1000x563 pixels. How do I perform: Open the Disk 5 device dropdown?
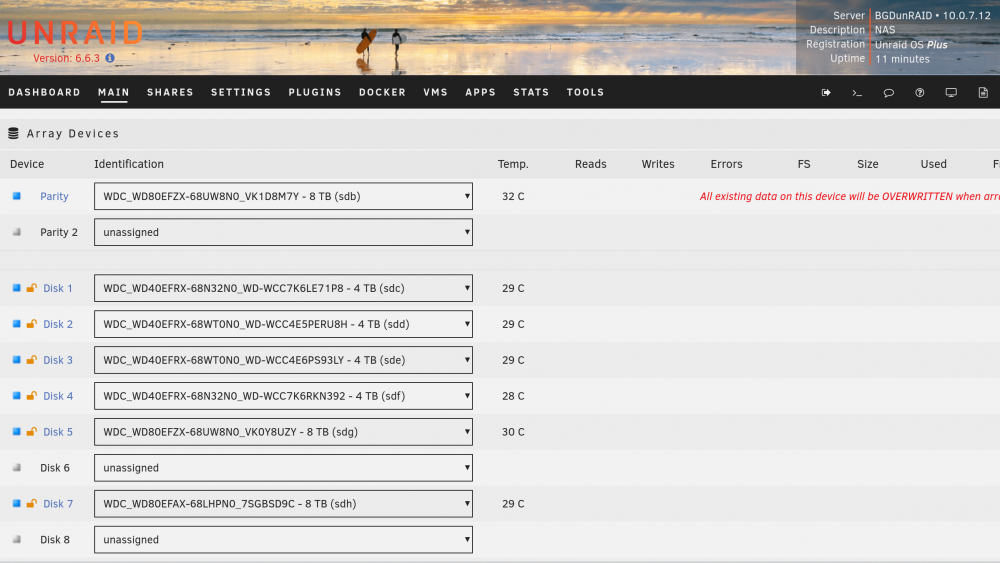[283, 432]
